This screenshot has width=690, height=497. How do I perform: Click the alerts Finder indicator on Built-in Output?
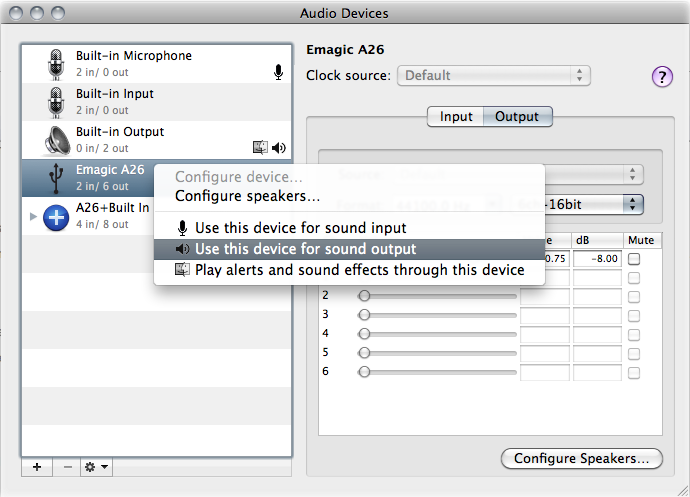(260, 147)
